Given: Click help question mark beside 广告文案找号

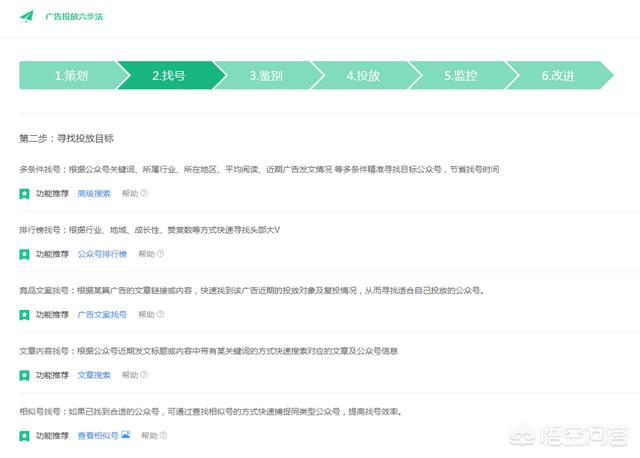Looking at the screenshot, I should [x=160, y=314].
